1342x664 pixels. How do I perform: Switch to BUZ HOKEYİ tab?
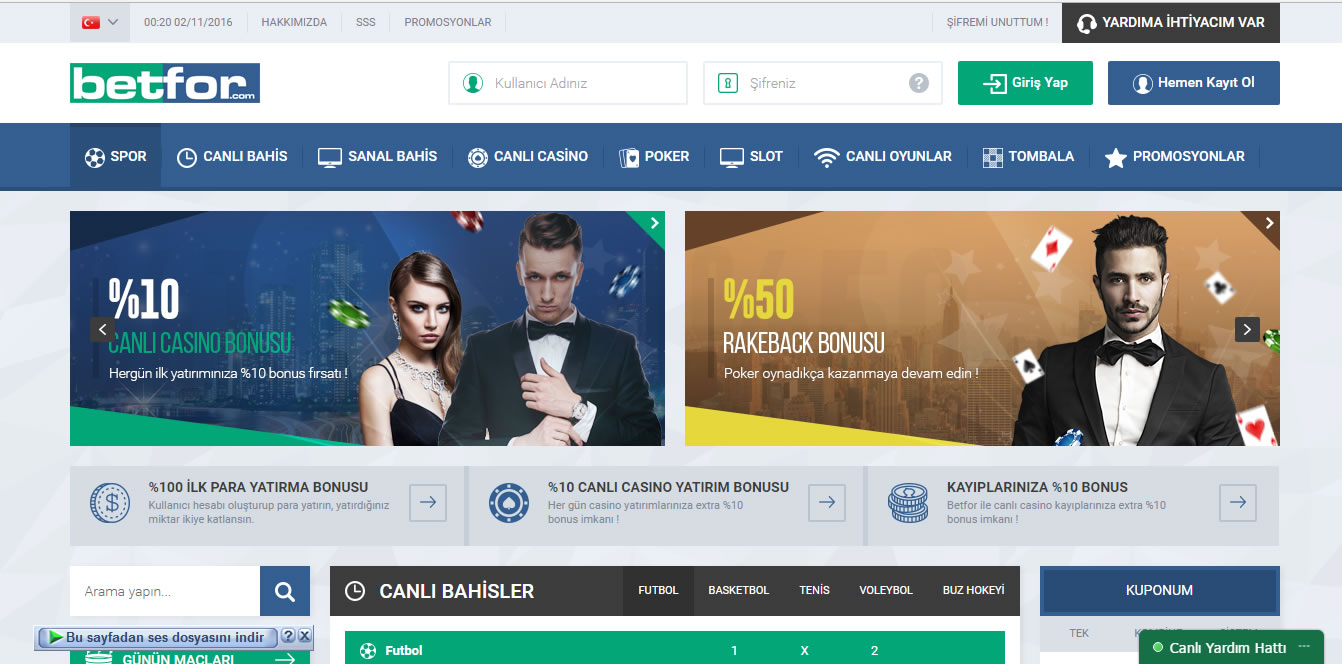coord(973,590)
